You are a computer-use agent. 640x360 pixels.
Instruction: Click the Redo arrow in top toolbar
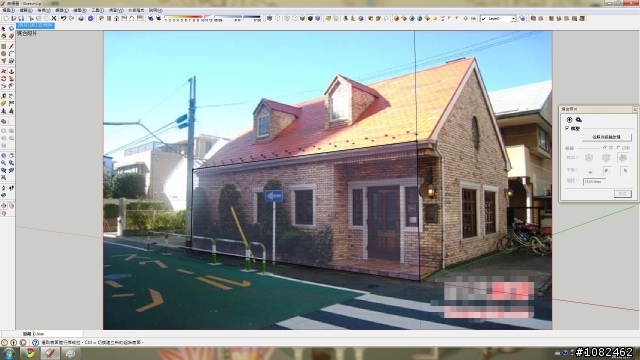coord(71,18)
